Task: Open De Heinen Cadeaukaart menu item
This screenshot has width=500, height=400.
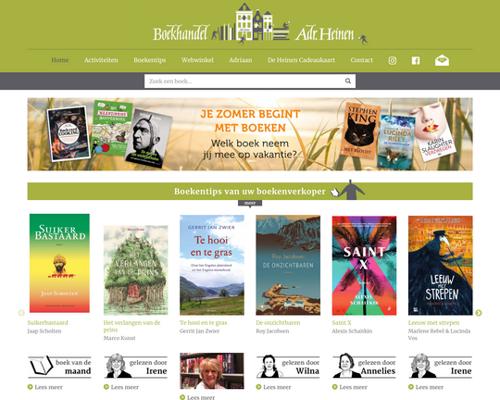Action: (x=301, y=60)
